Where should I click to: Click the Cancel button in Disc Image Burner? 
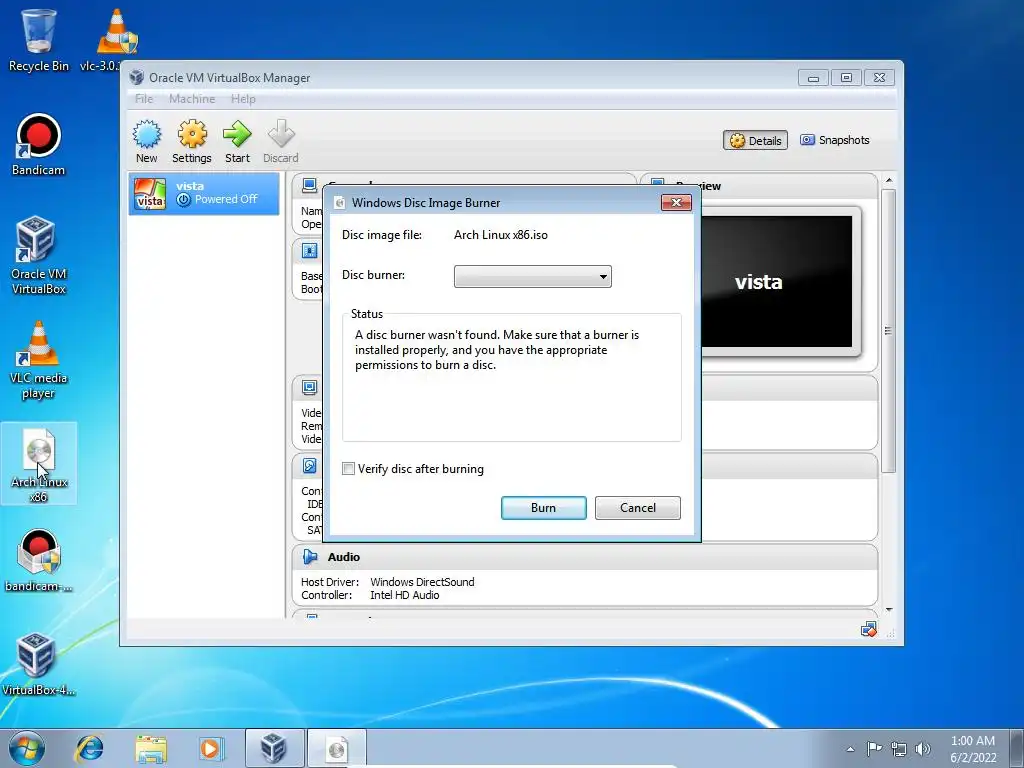[637, 508]
